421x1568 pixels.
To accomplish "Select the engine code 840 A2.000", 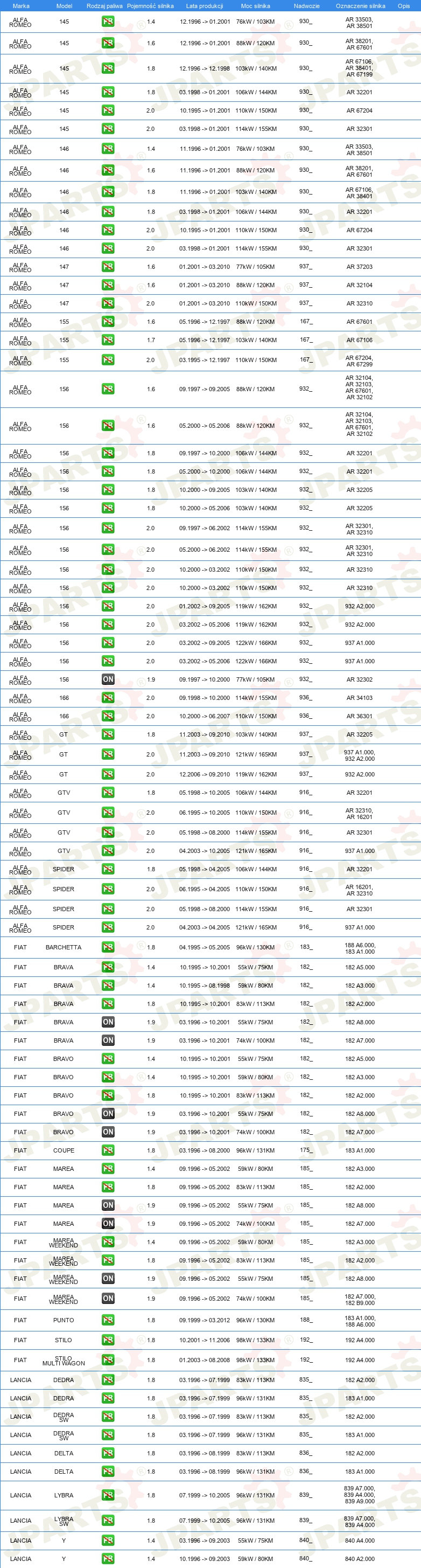I will [360, 1559].
